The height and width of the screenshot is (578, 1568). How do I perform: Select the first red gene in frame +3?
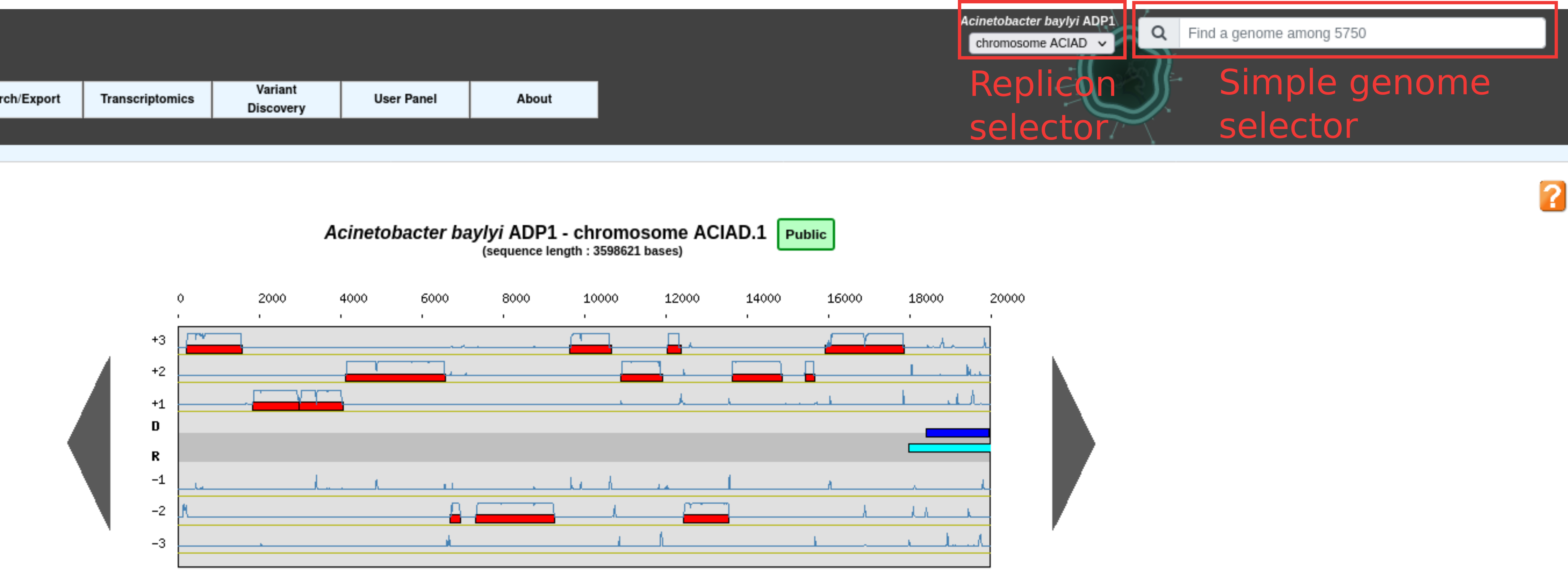[x=214, y=349]
